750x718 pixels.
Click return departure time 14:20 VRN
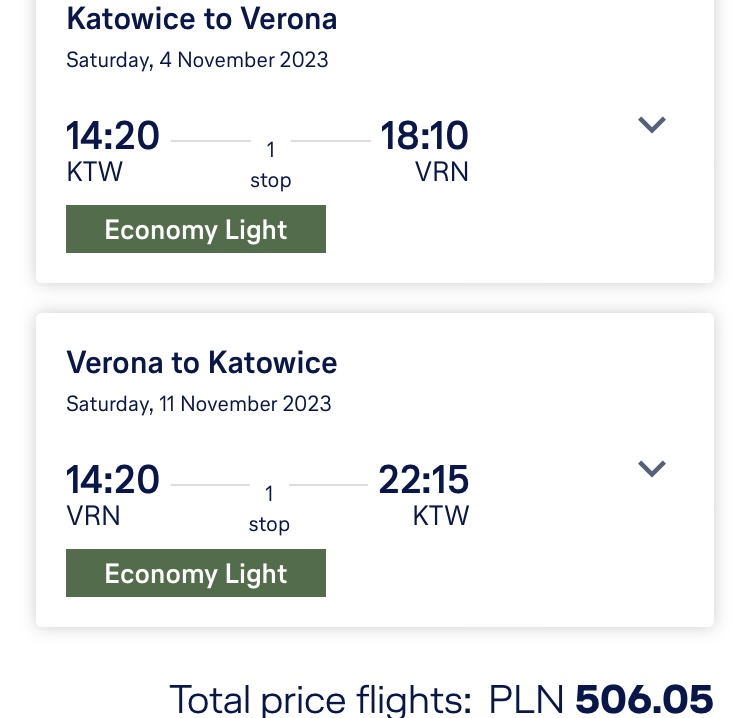click(112, 480)
